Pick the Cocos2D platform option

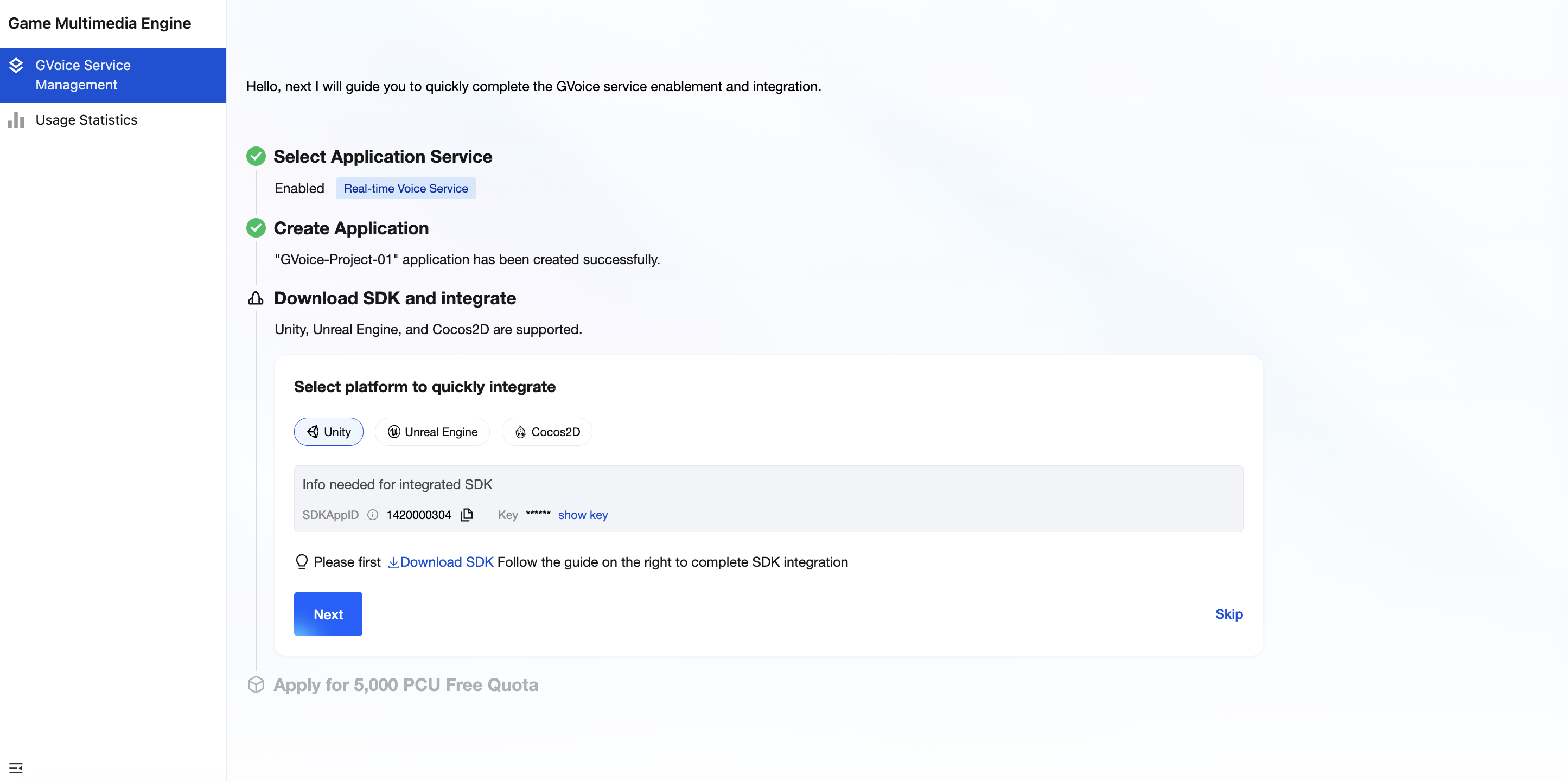coord(546,431)
